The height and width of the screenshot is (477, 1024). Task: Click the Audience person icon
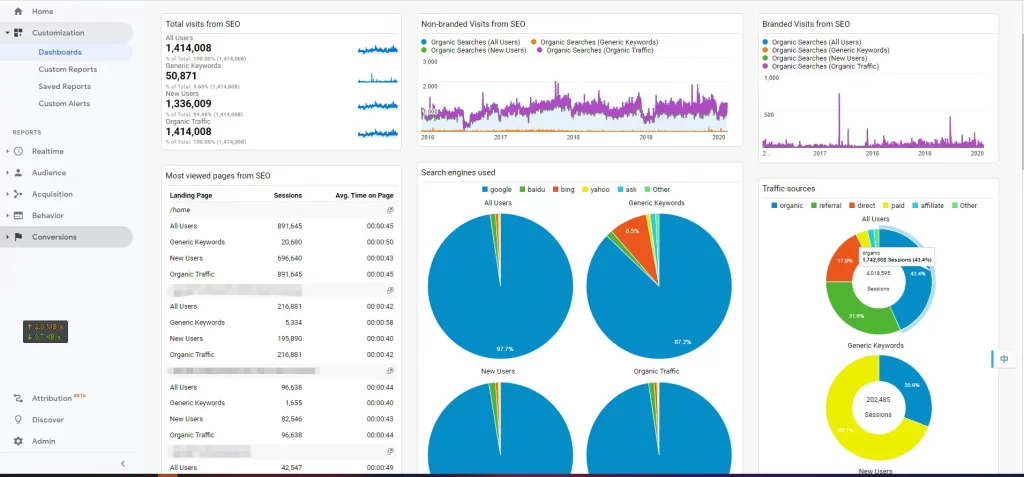(x=18, y=173)
